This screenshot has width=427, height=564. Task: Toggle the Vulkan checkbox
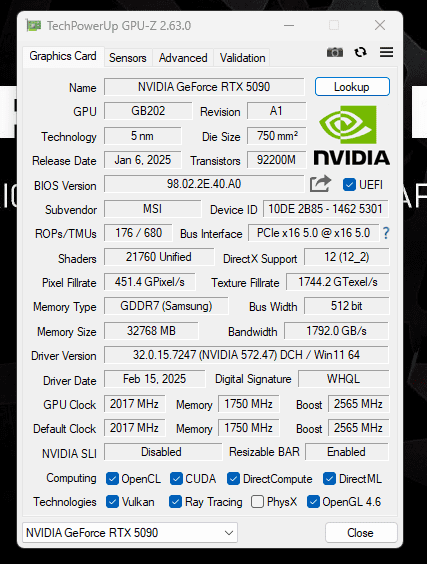pos(112,502)
